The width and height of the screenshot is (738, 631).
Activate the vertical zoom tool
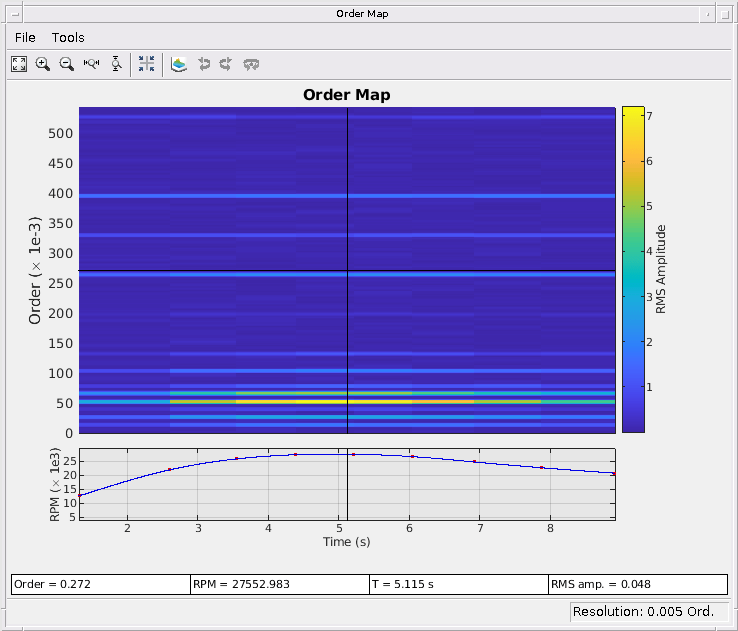[116, 64]
